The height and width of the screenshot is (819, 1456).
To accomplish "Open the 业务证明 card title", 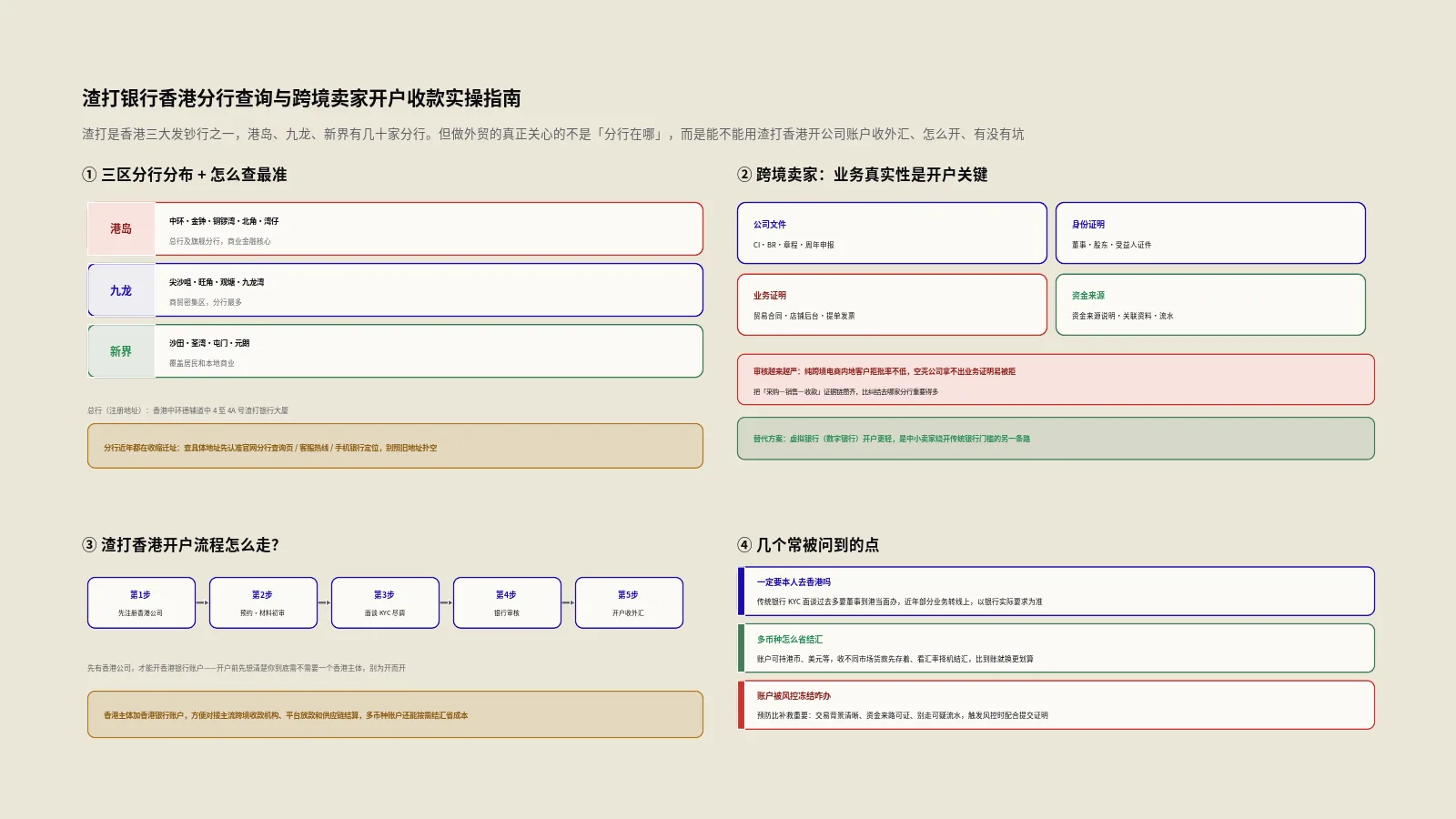I will pyautogui.click(x=770, y=296).
